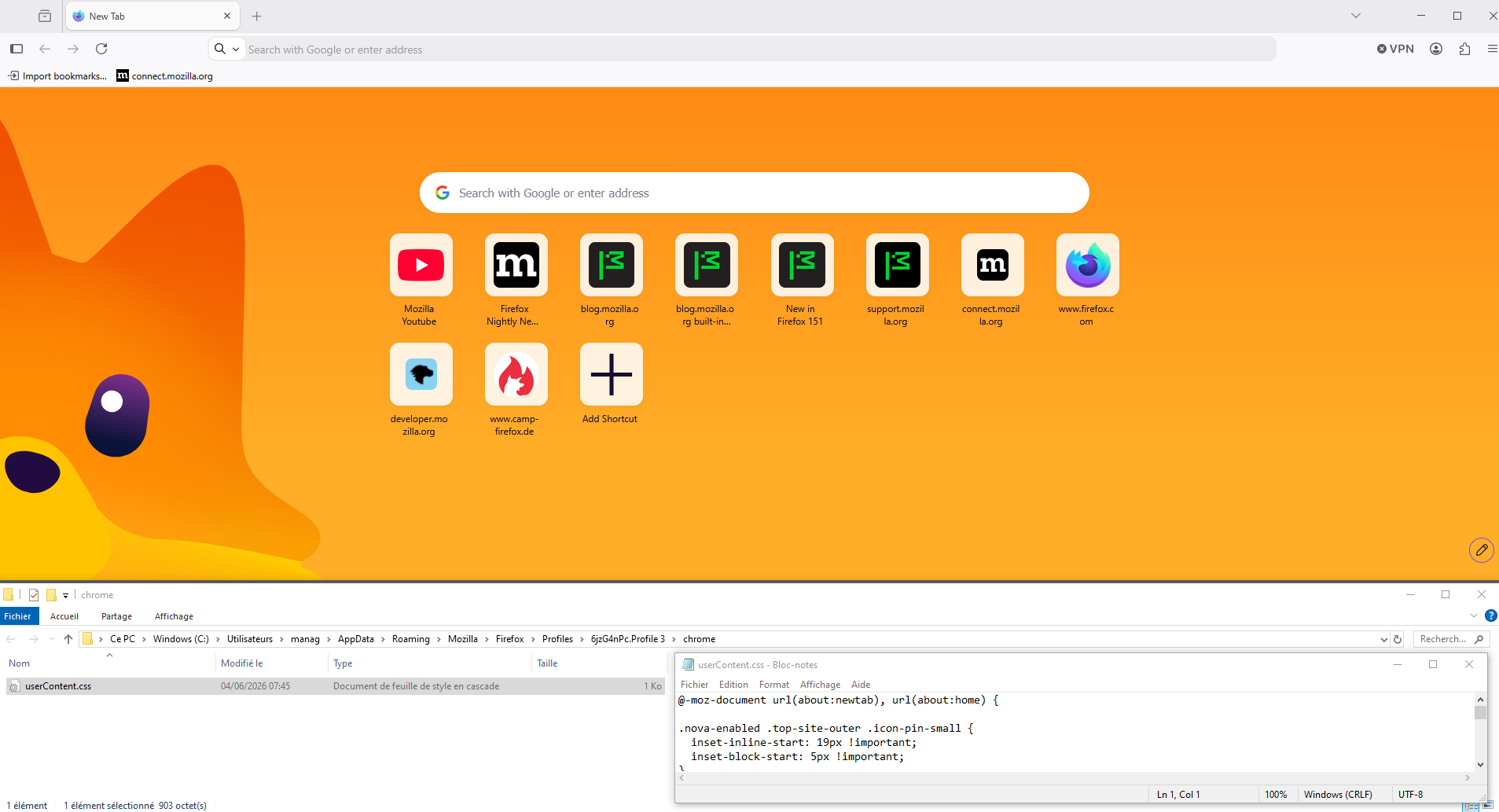Click Bloc-notes horizontal scrollbar right arrow
The height and width of the screenshot is (812, 1499).
1468,777
